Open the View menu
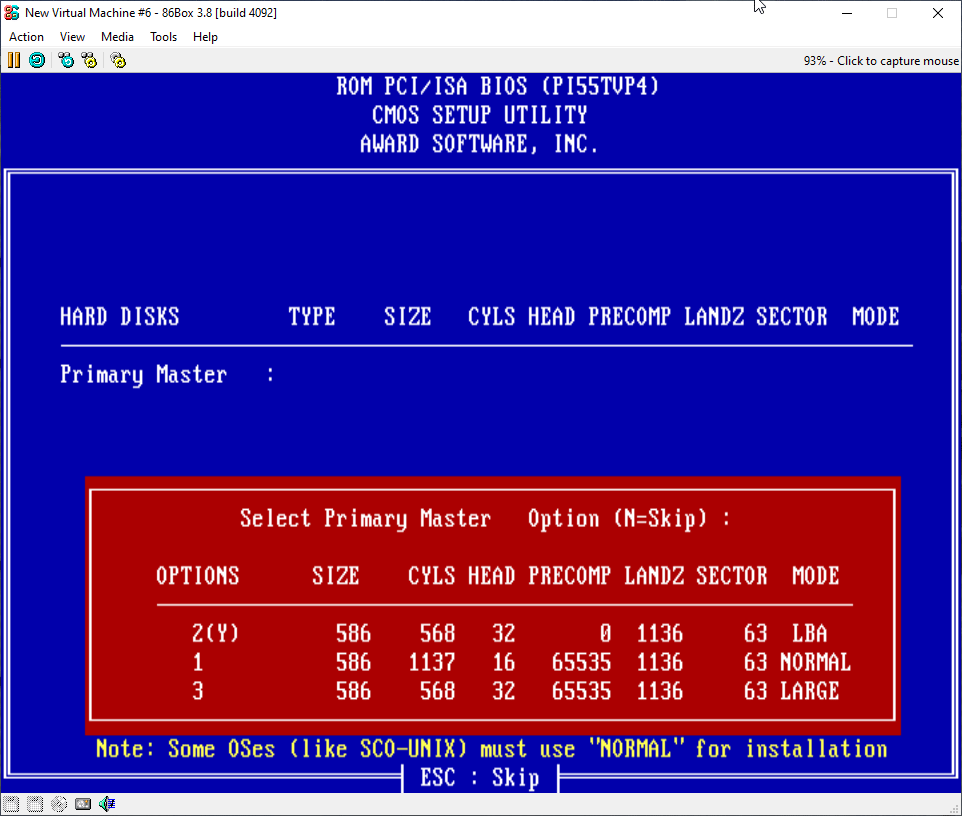962x816 pixels. [x=72, y=37]
